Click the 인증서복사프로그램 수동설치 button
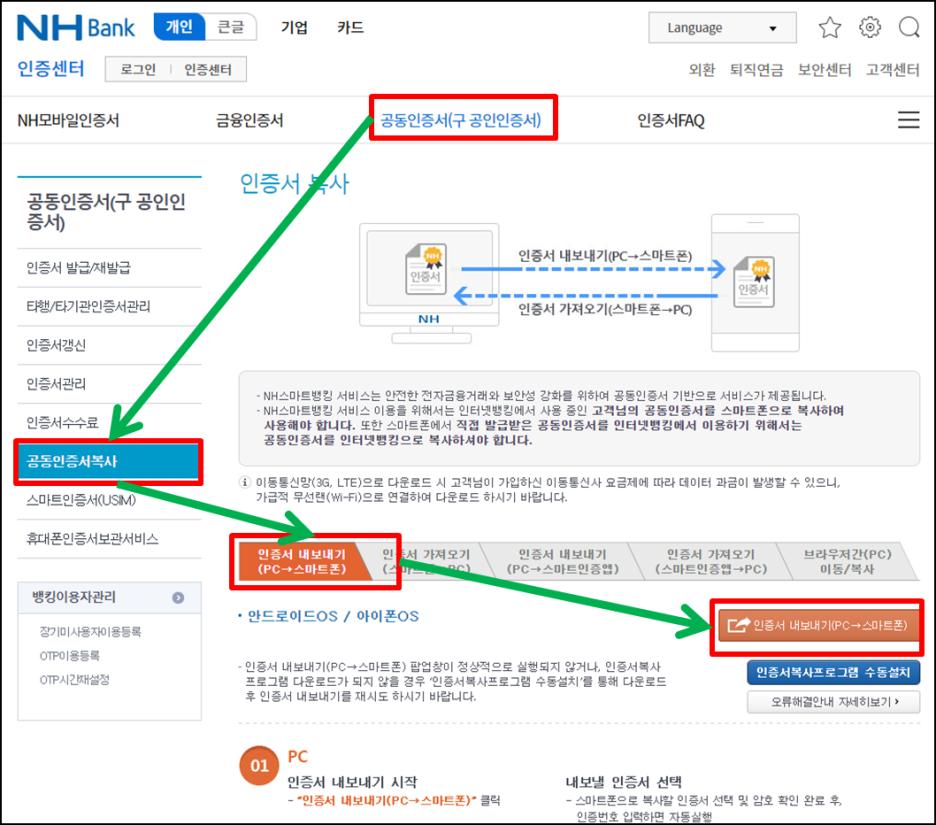Image resolution: width=936 pixels, height=825 pixels. click(x=833, y=673)
